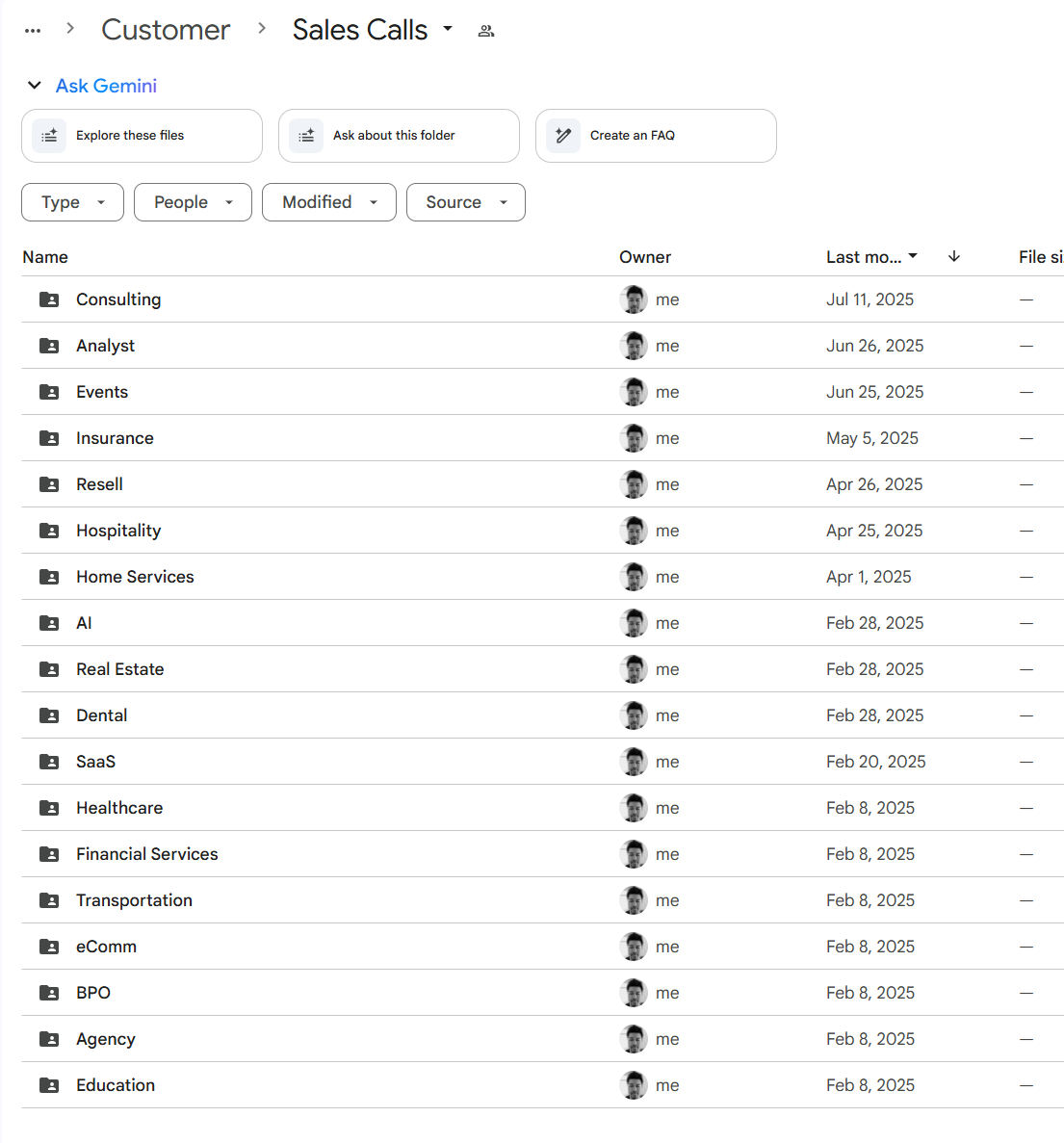Reverse sort direction with the arrow icon
The width and height of the screenshot is (1064, 1143).
[954, 256]
